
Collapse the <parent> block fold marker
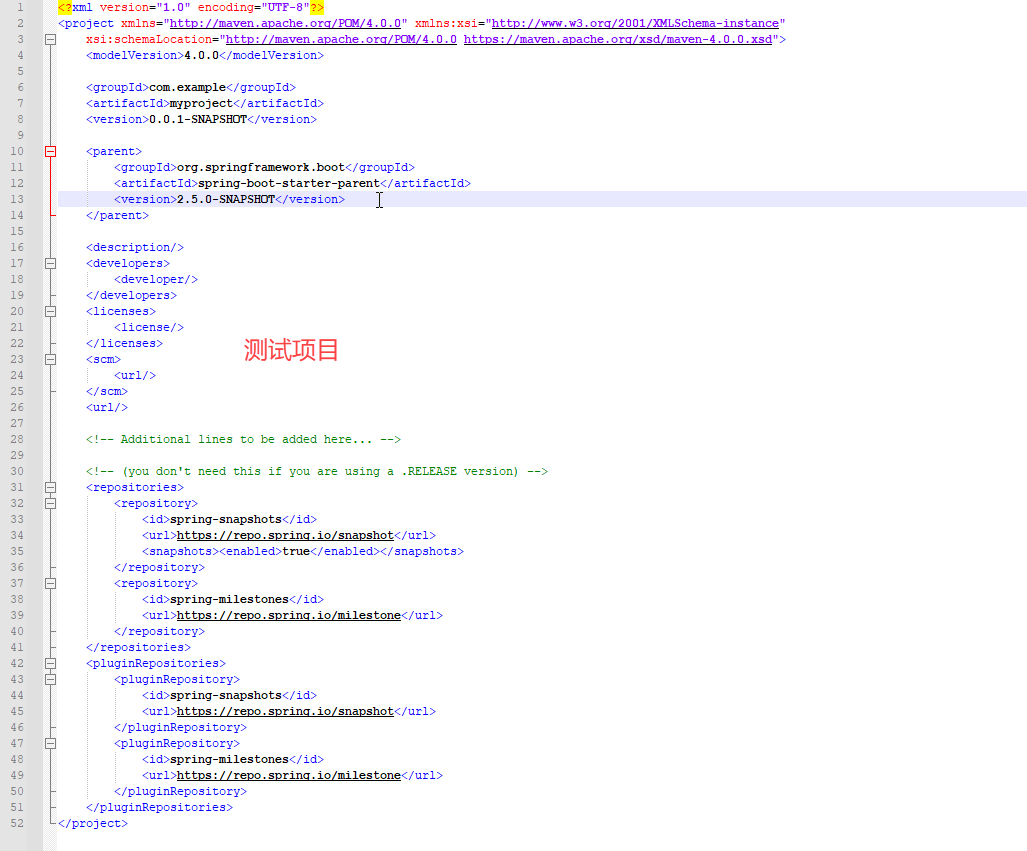pyautogui.click(x=51, y=151)
